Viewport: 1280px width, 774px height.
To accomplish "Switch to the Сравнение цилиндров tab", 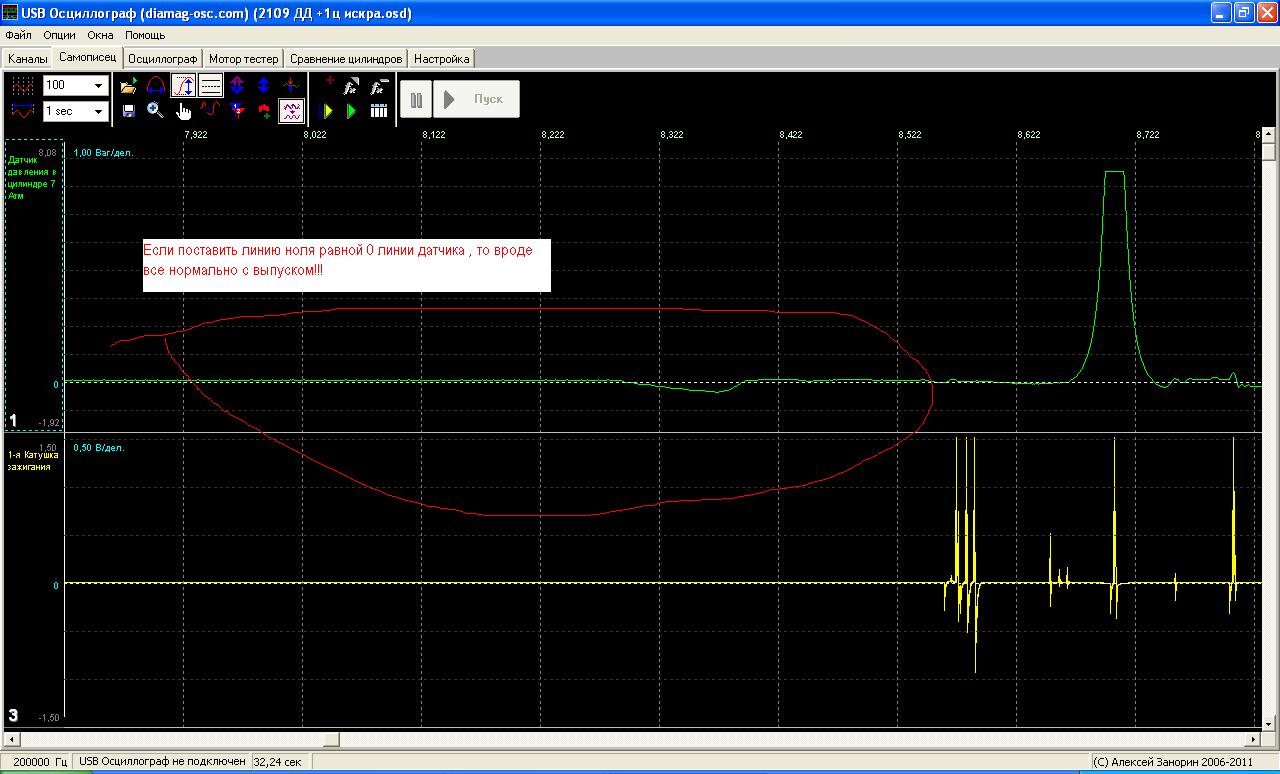I will (x=346, y=59).
